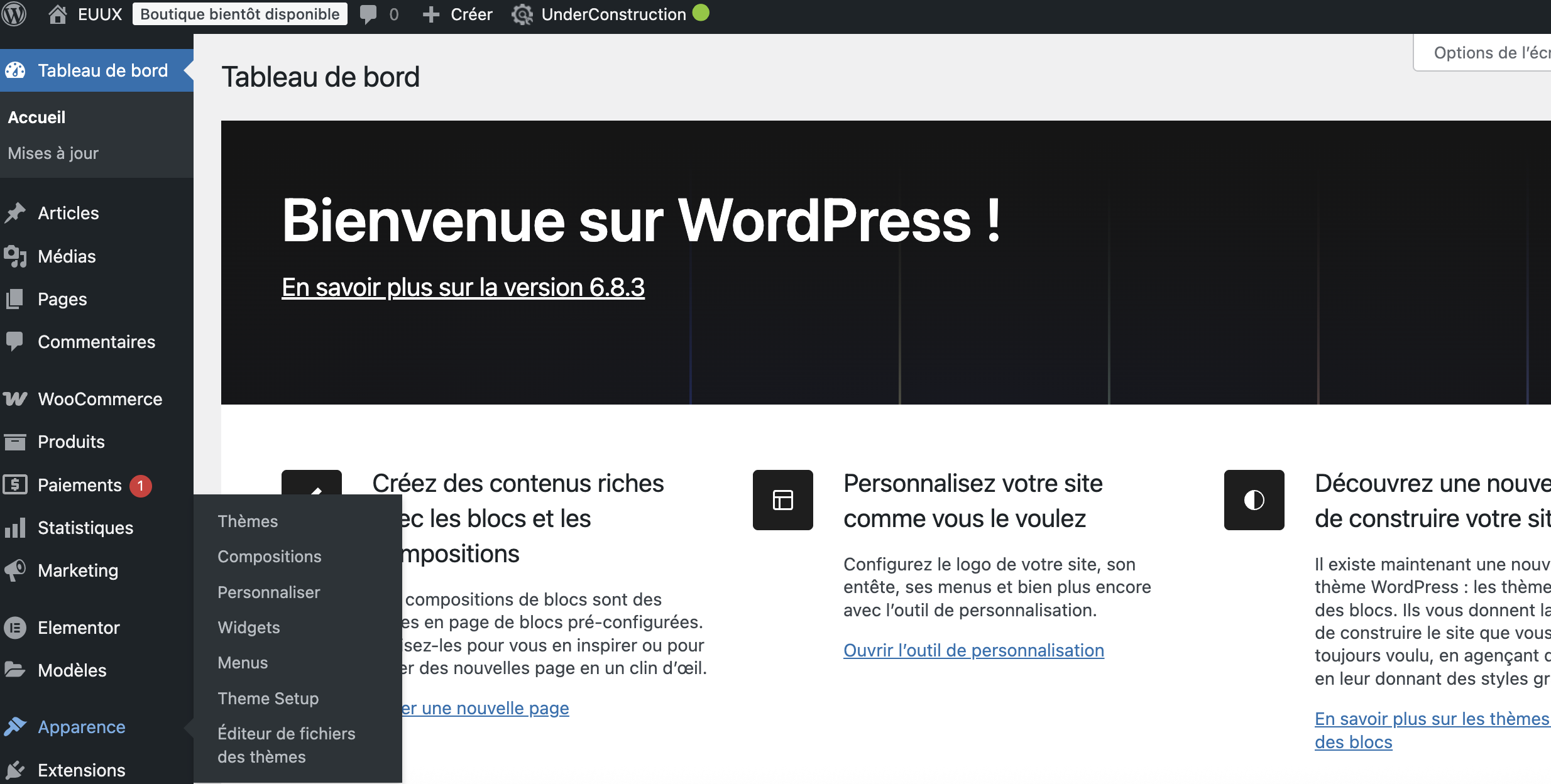
Task: Click the WordPress logo icon
Action: click(x=14, y=14)
